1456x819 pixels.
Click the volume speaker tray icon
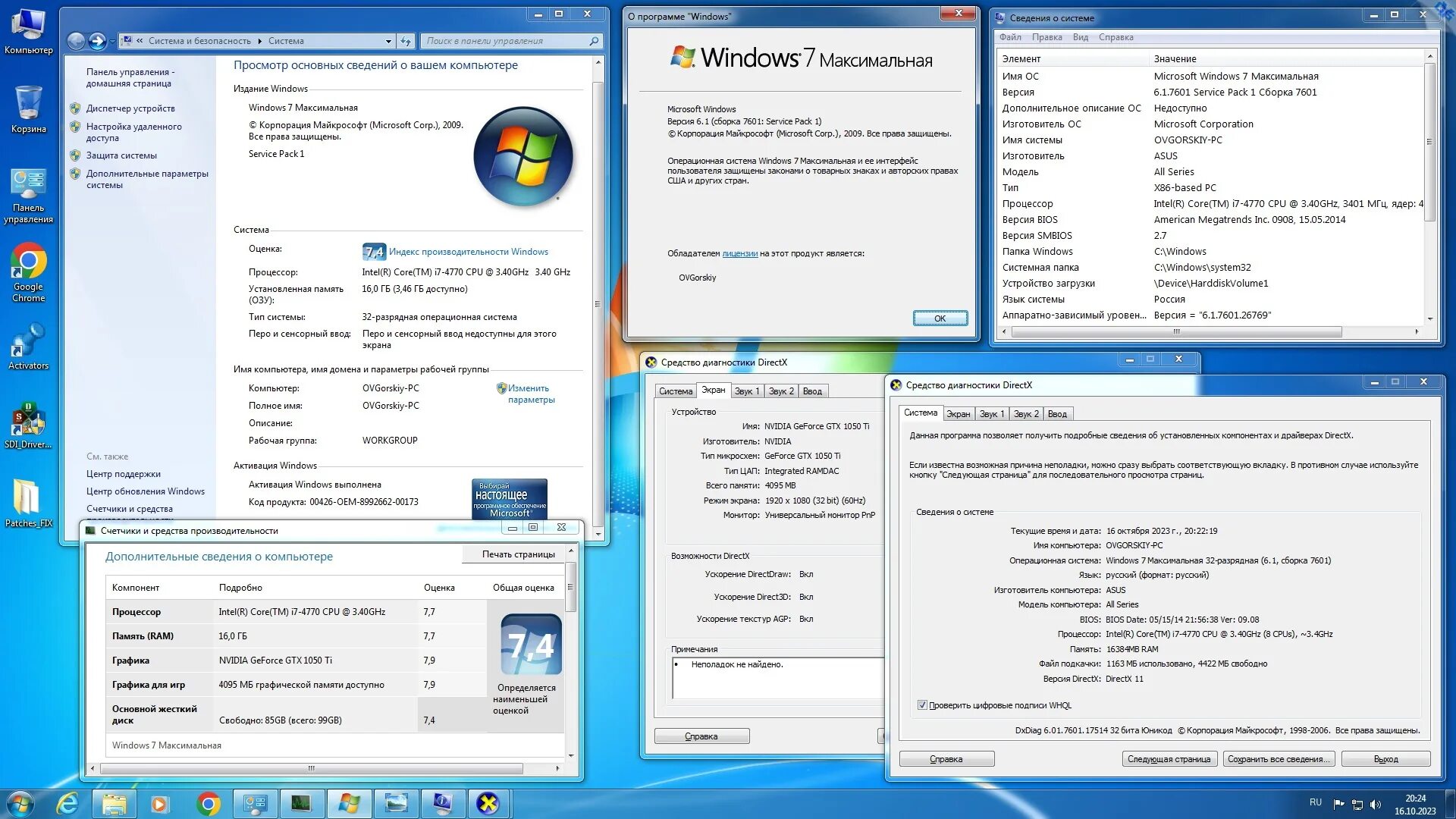coord(1376,804)
